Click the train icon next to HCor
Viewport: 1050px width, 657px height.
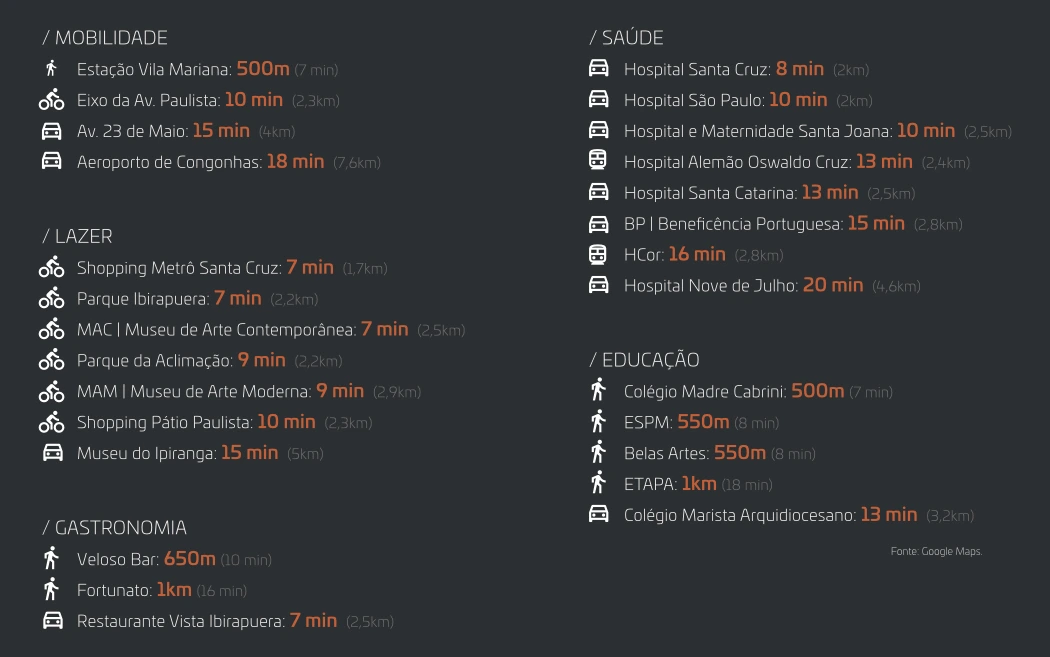[x=598, y=254]
